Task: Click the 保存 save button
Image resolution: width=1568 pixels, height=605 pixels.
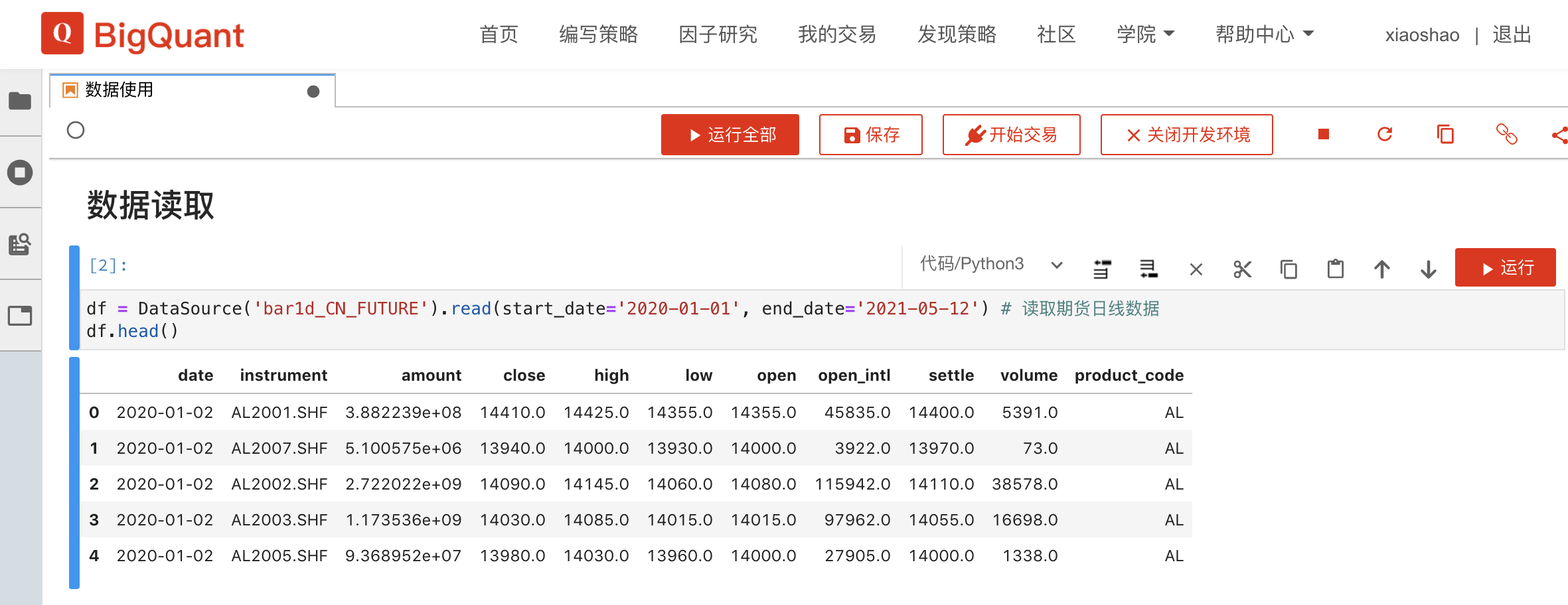Action: [x=870, y=135]
